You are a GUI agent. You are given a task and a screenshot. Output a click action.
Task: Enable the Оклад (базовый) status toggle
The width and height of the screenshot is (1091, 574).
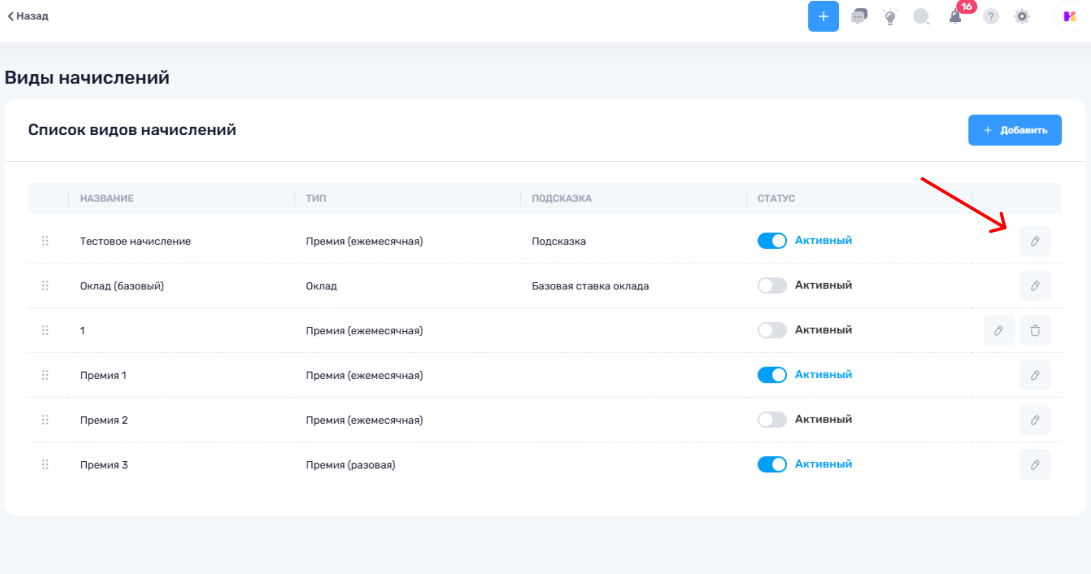pyautogui.click(x=772, y=286)
